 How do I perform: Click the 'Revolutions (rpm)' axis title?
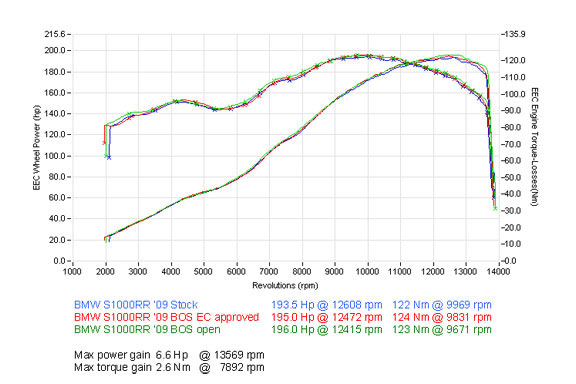point(285,286)
